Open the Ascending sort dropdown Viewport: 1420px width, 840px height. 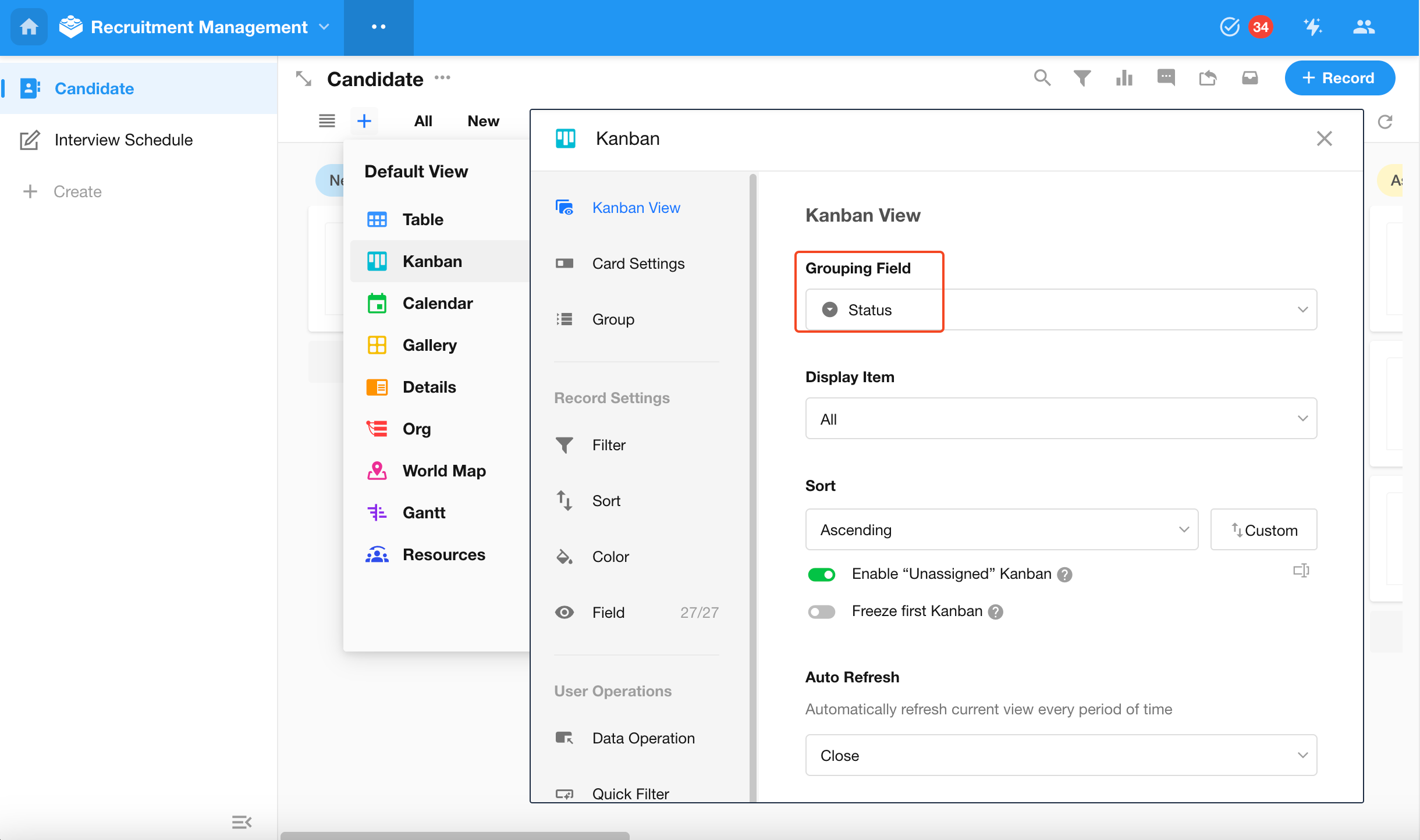pos(1002,530)
